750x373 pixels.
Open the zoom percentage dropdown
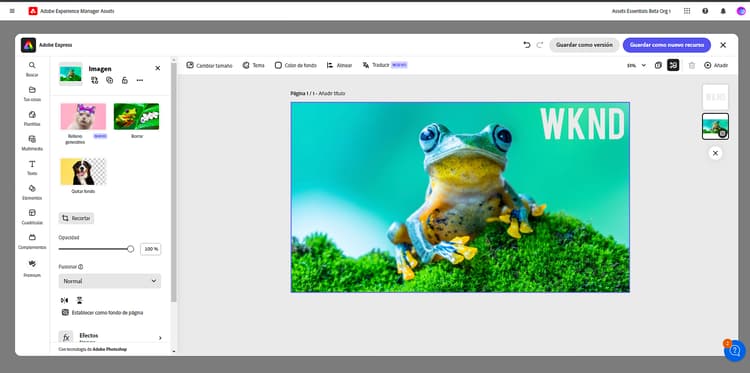[636, 66]
